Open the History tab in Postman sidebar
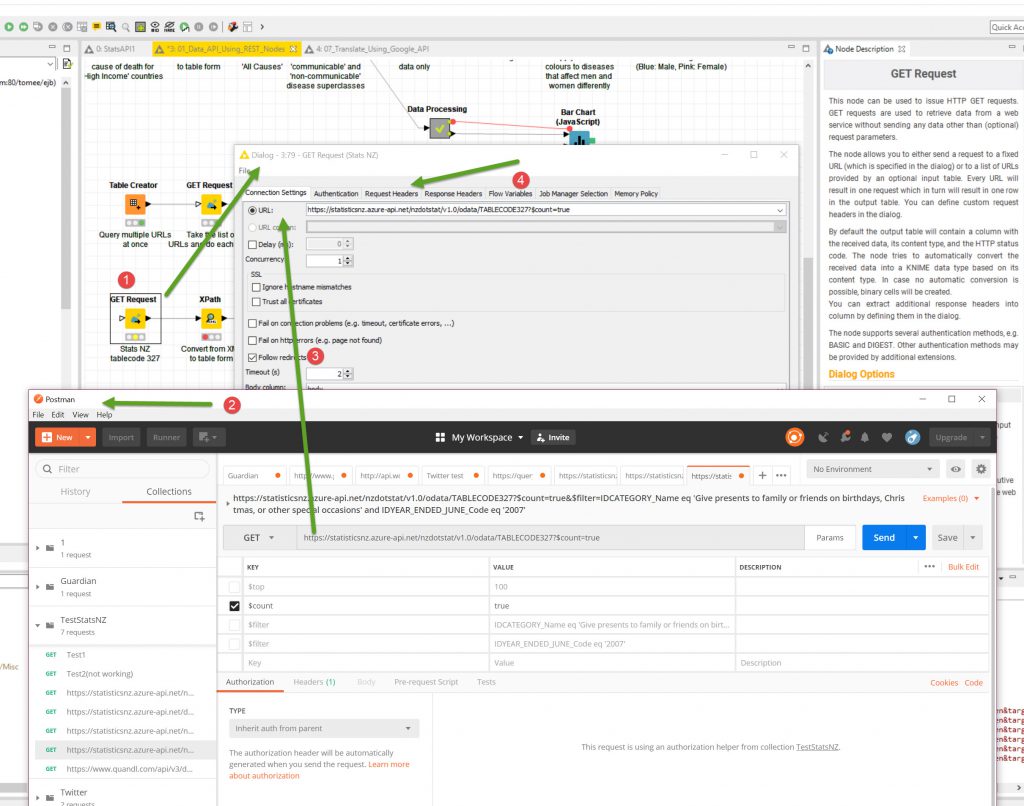This screenshot has width=1024, height=806. pos(75,491)
